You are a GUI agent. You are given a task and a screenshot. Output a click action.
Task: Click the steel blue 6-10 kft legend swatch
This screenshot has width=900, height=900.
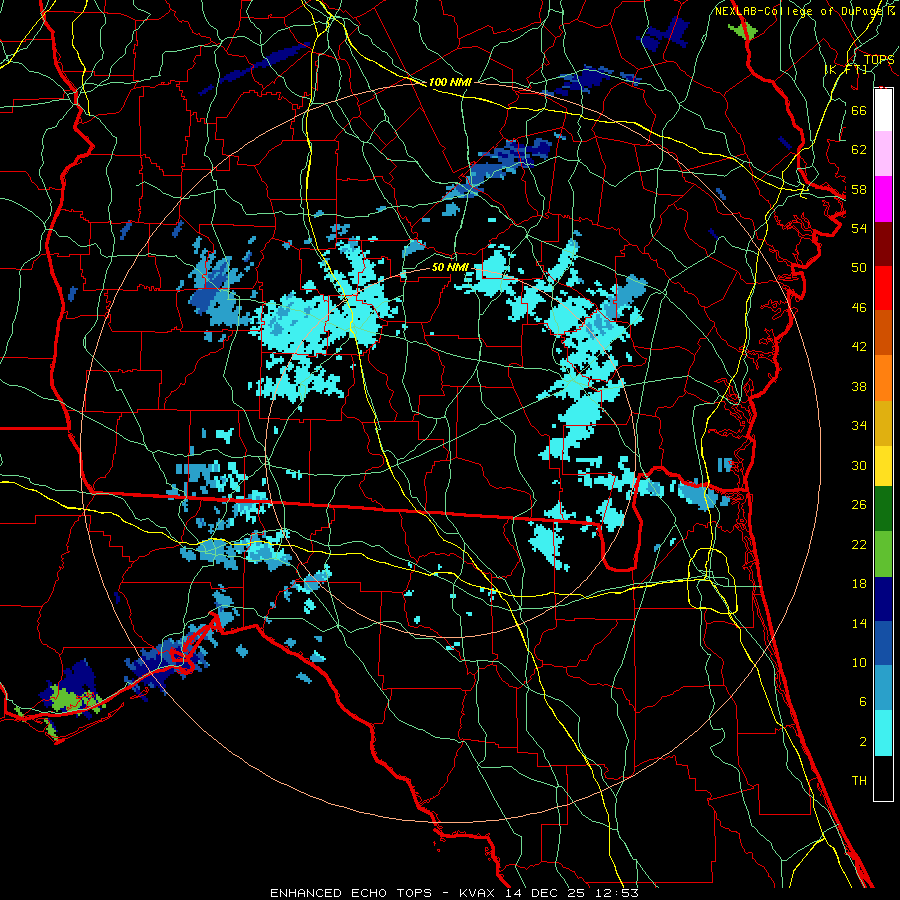click(x=883, y=687)
